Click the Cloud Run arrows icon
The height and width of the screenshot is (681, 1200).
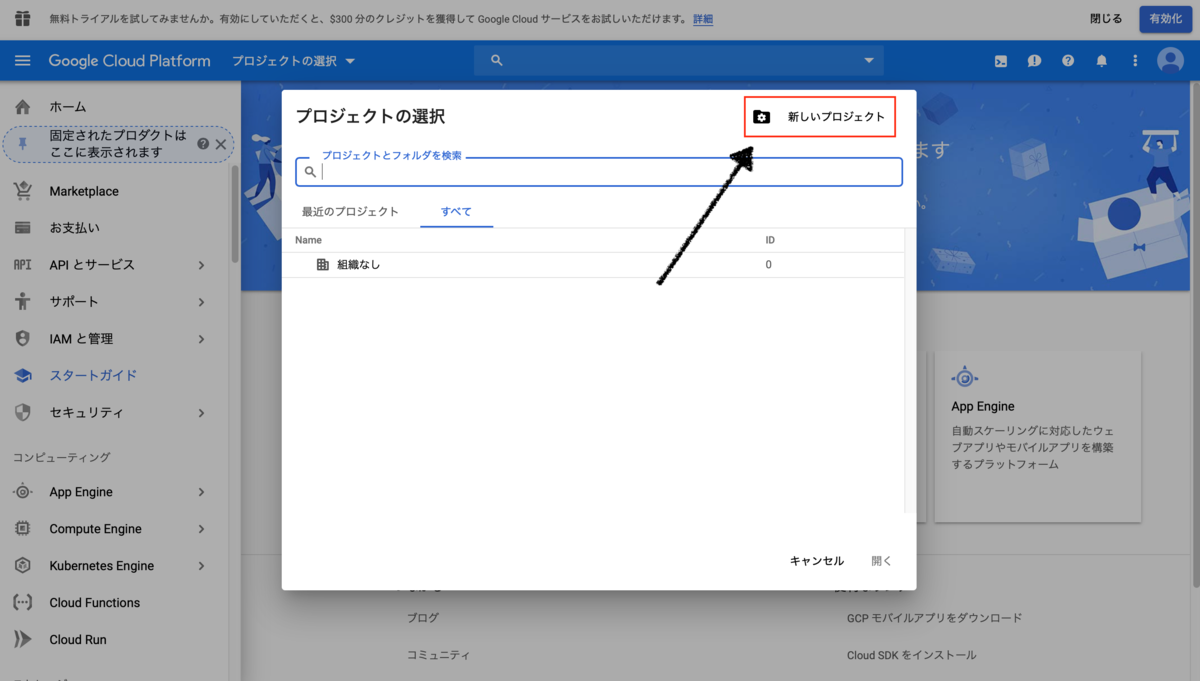pyautogui.click(x=22, y=639)
